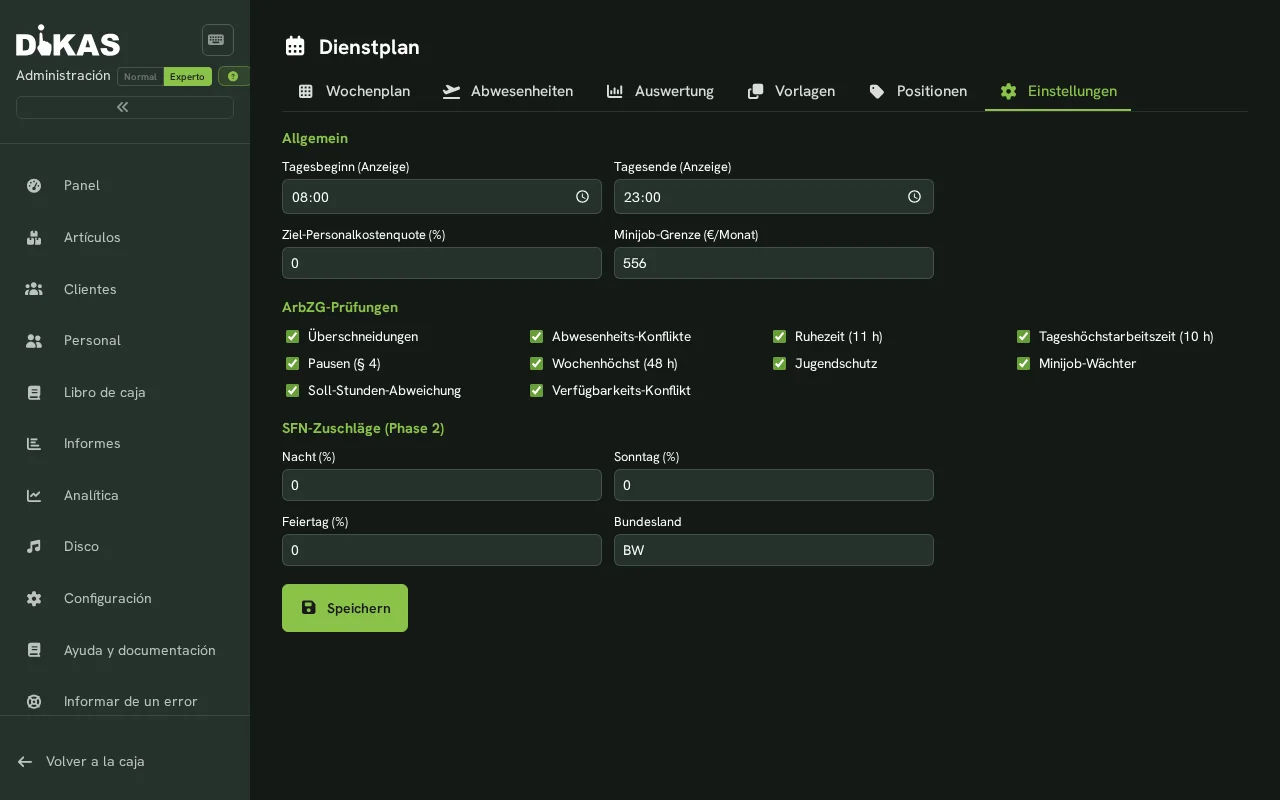Toggle Tageshöchstarbeitszeit (10 h) checkbox
The image size is (1280, 800).
(x=1023, y=336)
